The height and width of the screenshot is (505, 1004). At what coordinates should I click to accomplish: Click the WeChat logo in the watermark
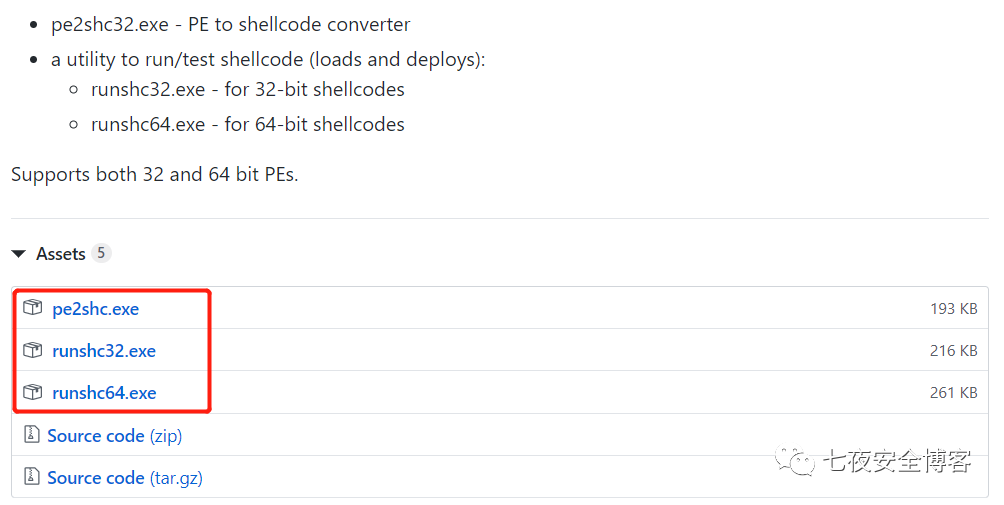coord(799,461)
